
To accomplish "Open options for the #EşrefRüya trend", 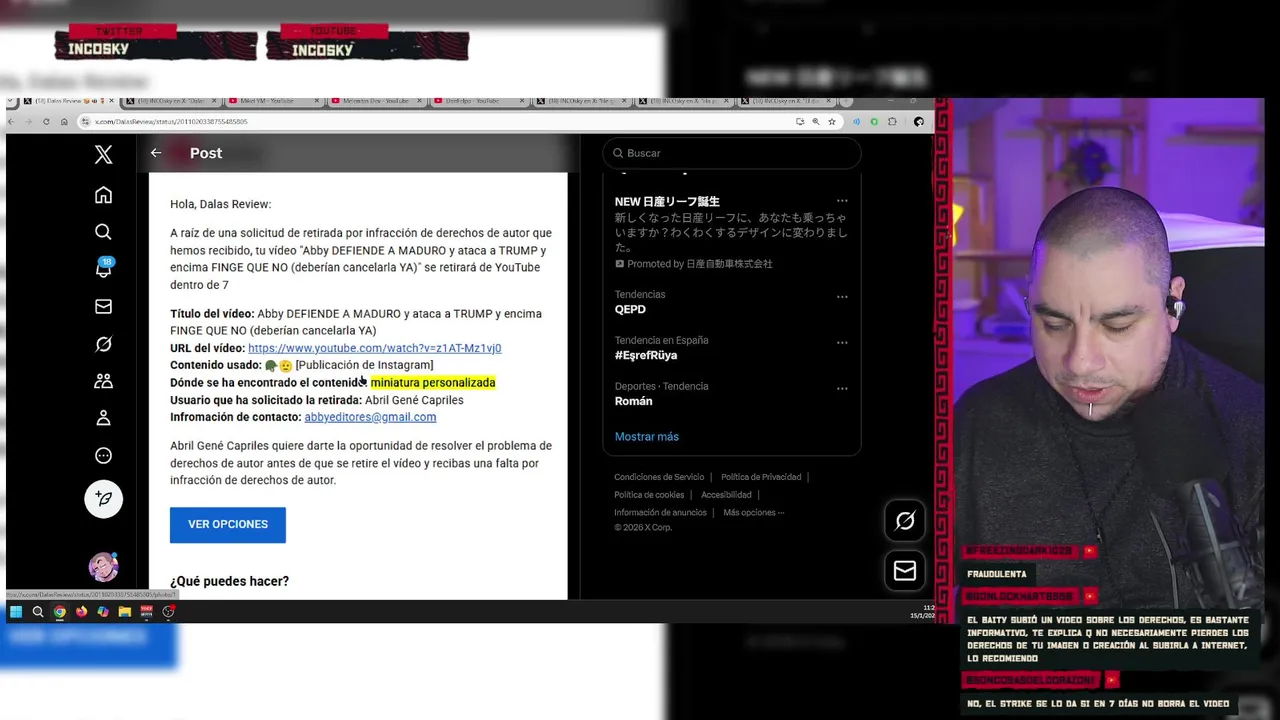I will [842, 343].
